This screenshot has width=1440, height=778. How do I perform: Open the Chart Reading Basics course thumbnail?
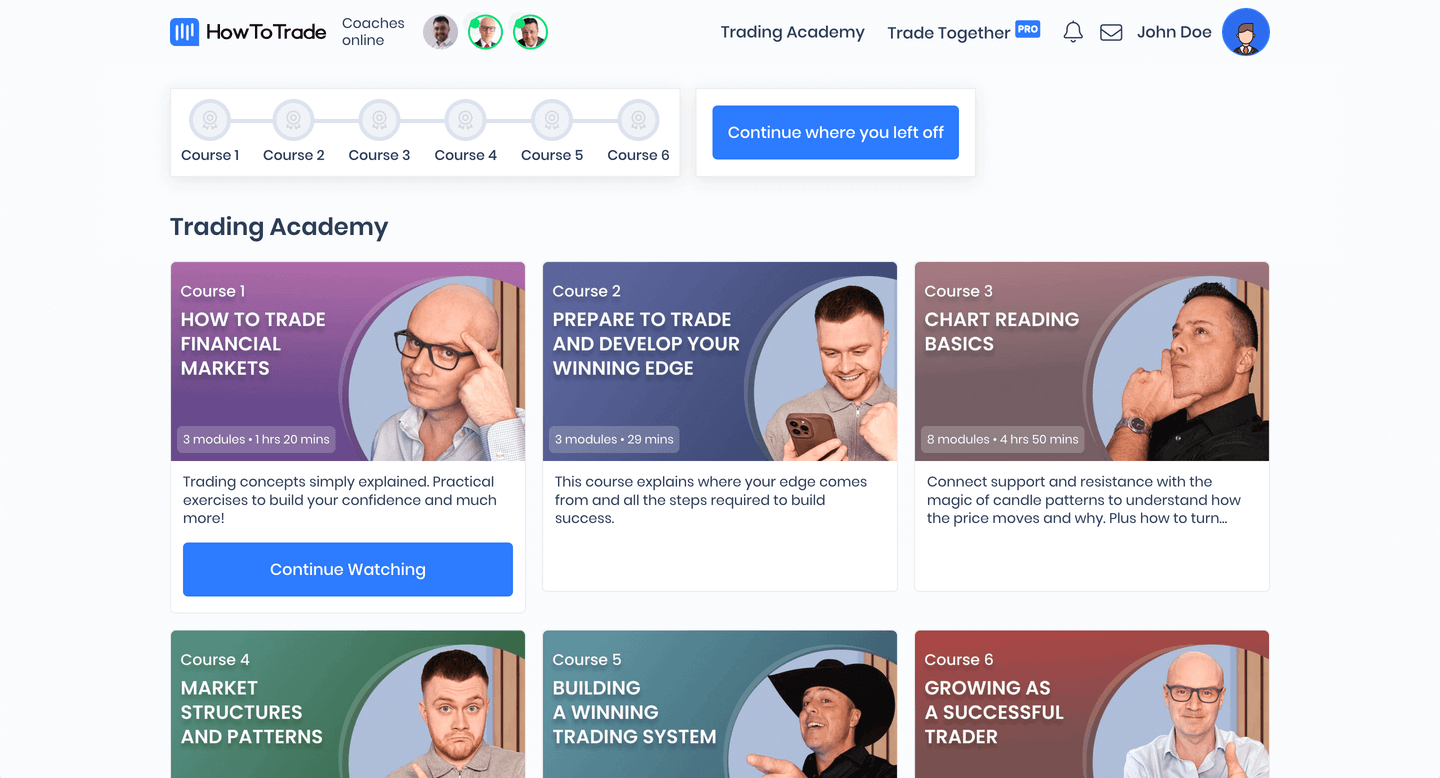click(1092, 361)
